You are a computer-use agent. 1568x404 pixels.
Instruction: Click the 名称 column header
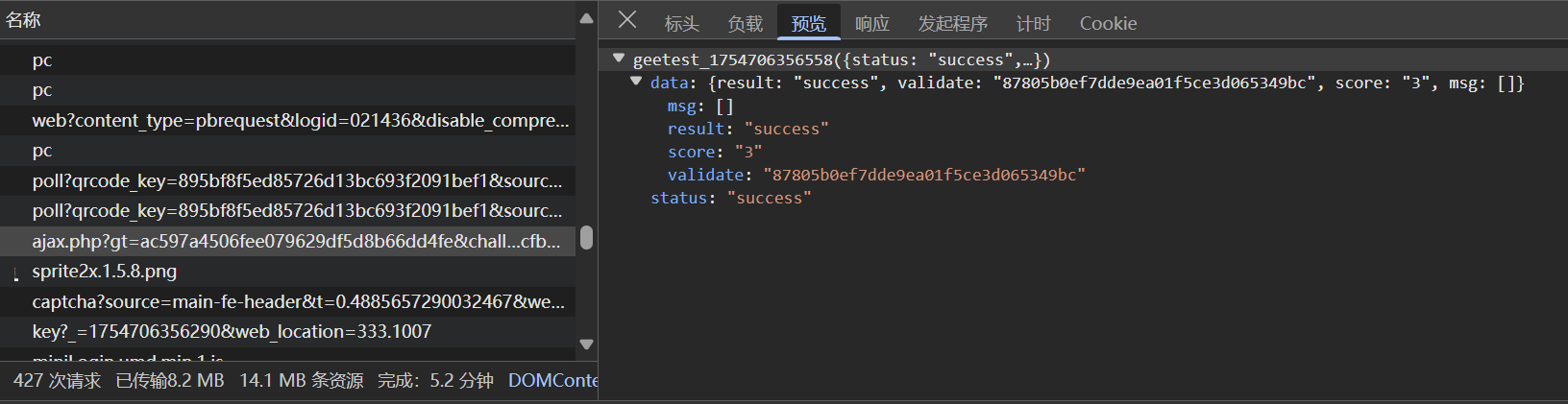click(x=24, y=20)
